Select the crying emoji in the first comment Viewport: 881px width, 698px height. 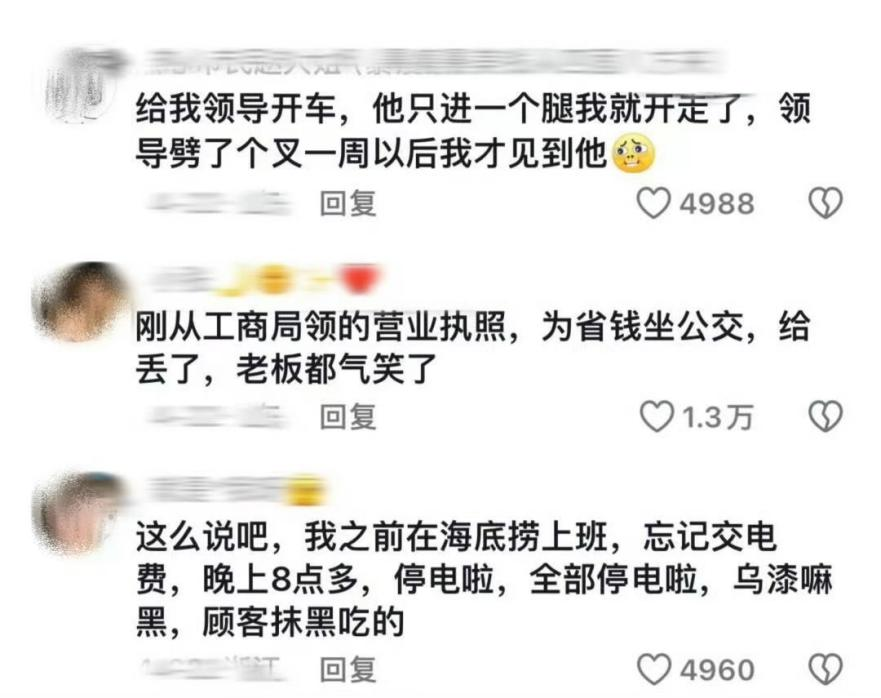pyautogui.click(x=634, y=153)
